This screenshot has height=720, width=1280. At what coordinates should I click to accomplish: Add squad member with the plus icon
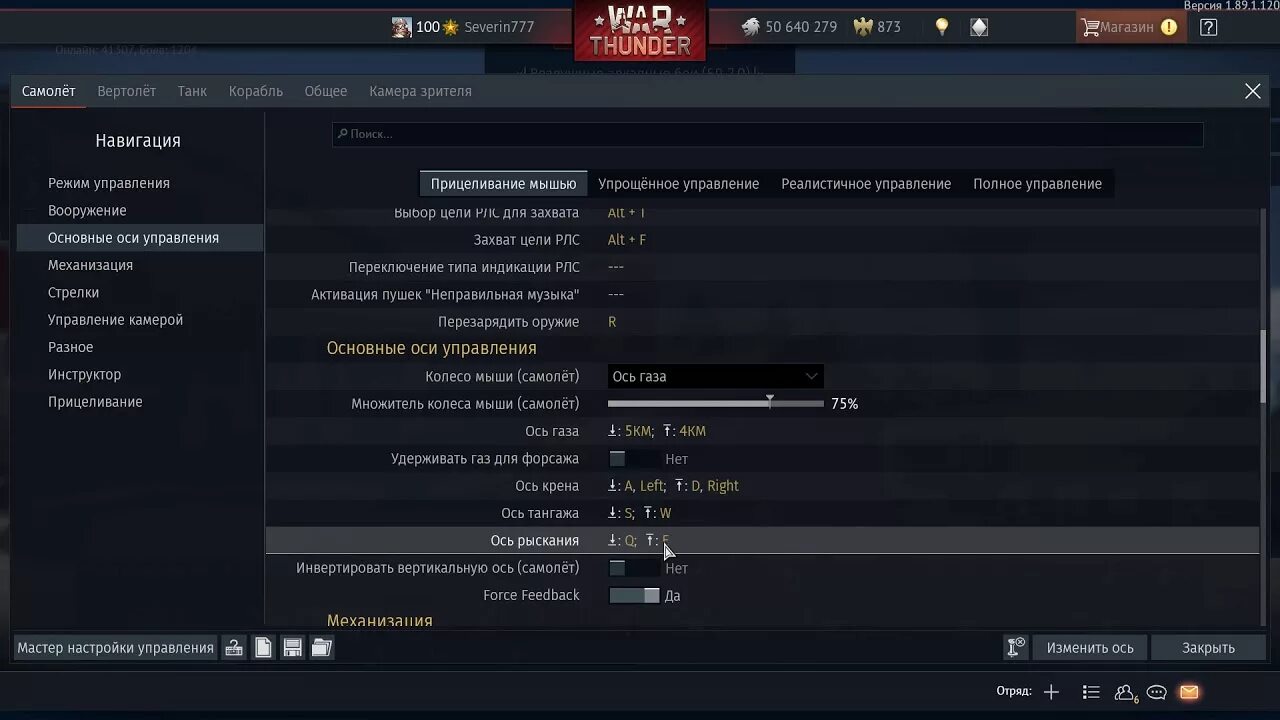(1051, 692)
